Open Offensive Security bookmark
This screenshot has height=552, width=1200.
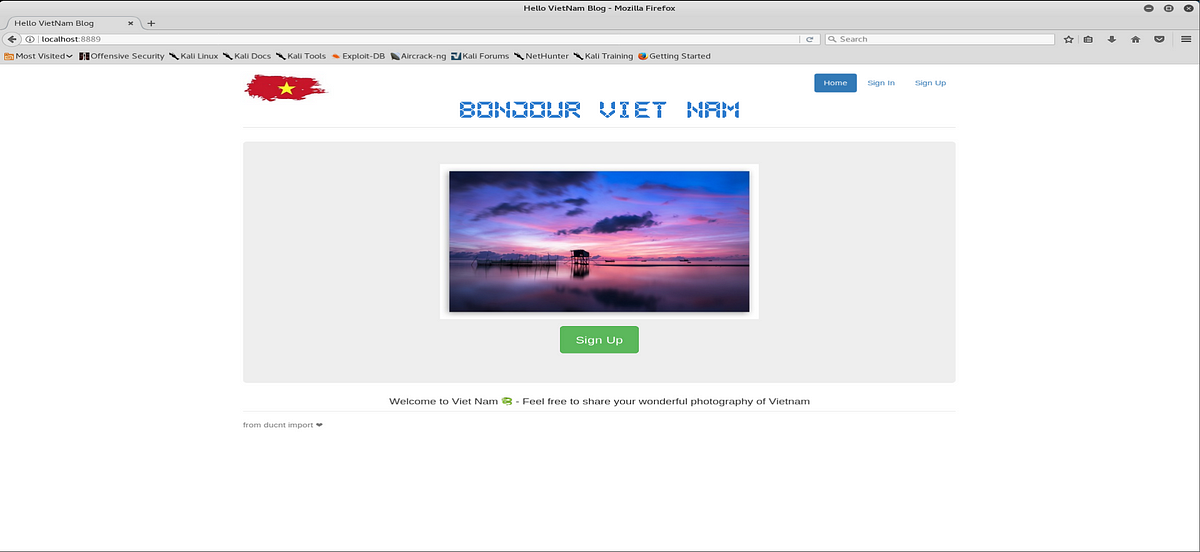[122, 56]
